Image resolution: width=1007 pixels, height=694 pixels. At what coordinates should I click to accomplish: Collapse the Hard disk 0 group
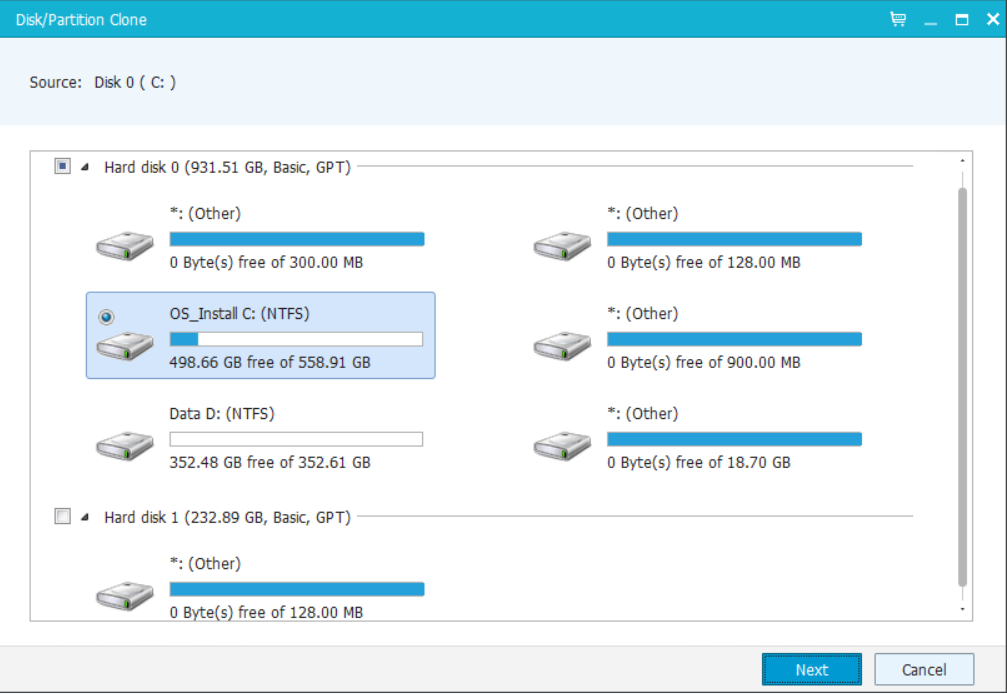[x=85, y=167]
